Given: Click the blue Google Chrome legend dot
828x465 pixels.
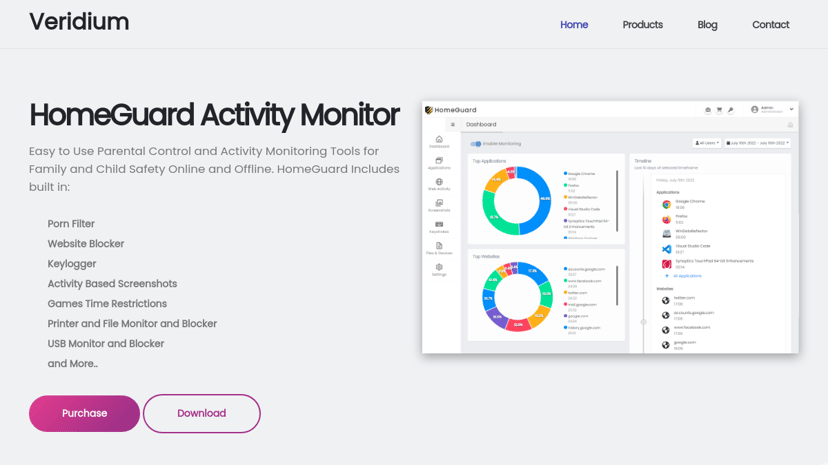Looking at the screenshot, I should (x=565, y=173).
